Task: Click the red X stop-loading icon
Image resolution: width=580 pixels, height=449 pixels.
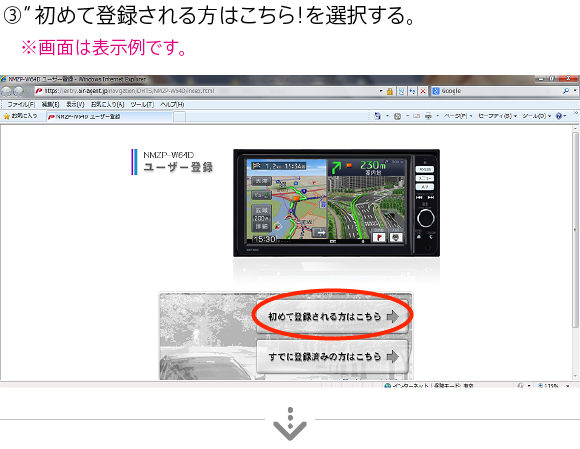Action: point(423,91)
